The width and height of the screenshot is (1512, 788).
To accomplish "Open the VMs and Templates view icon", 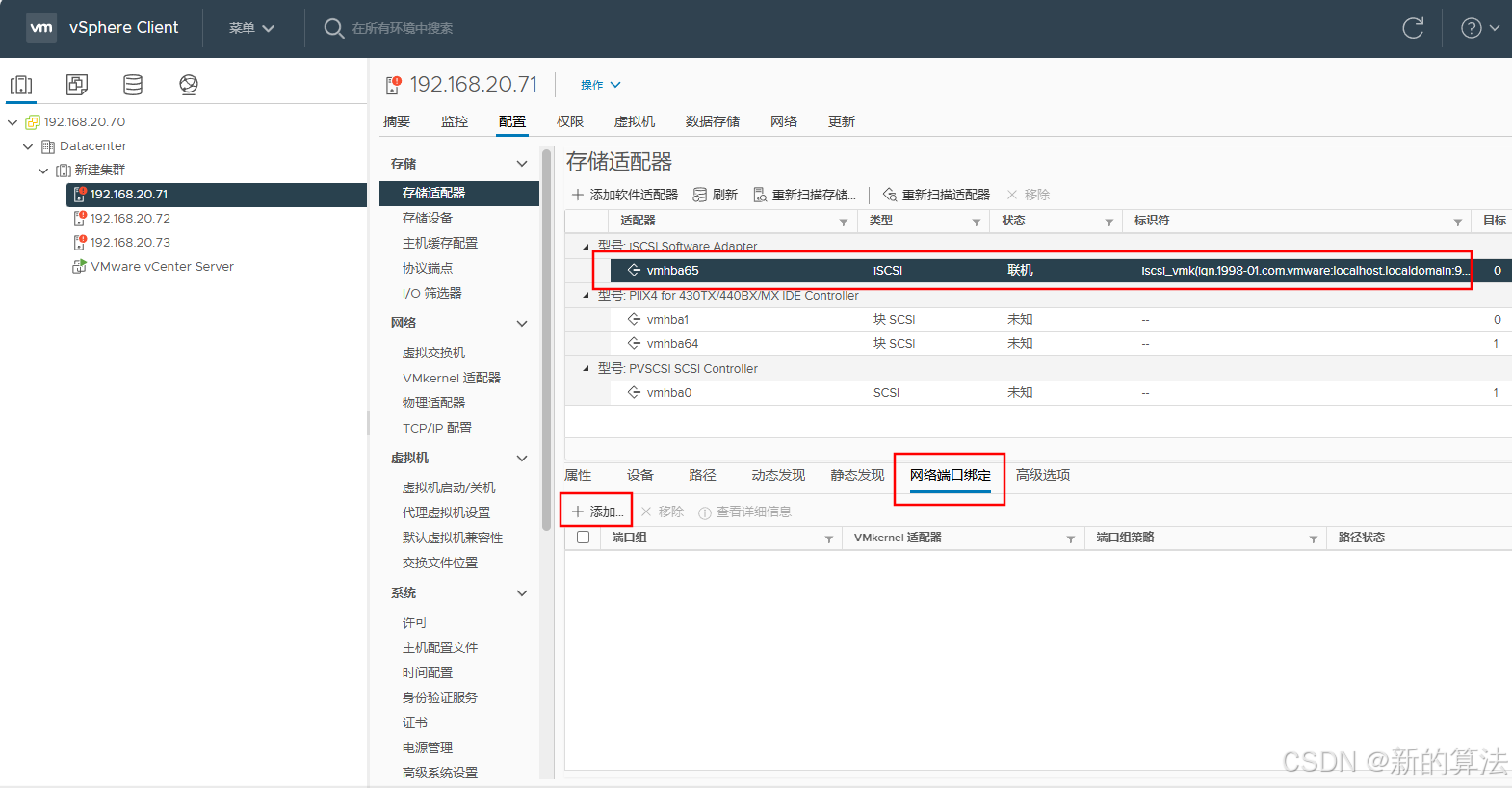I will [77, 85].
